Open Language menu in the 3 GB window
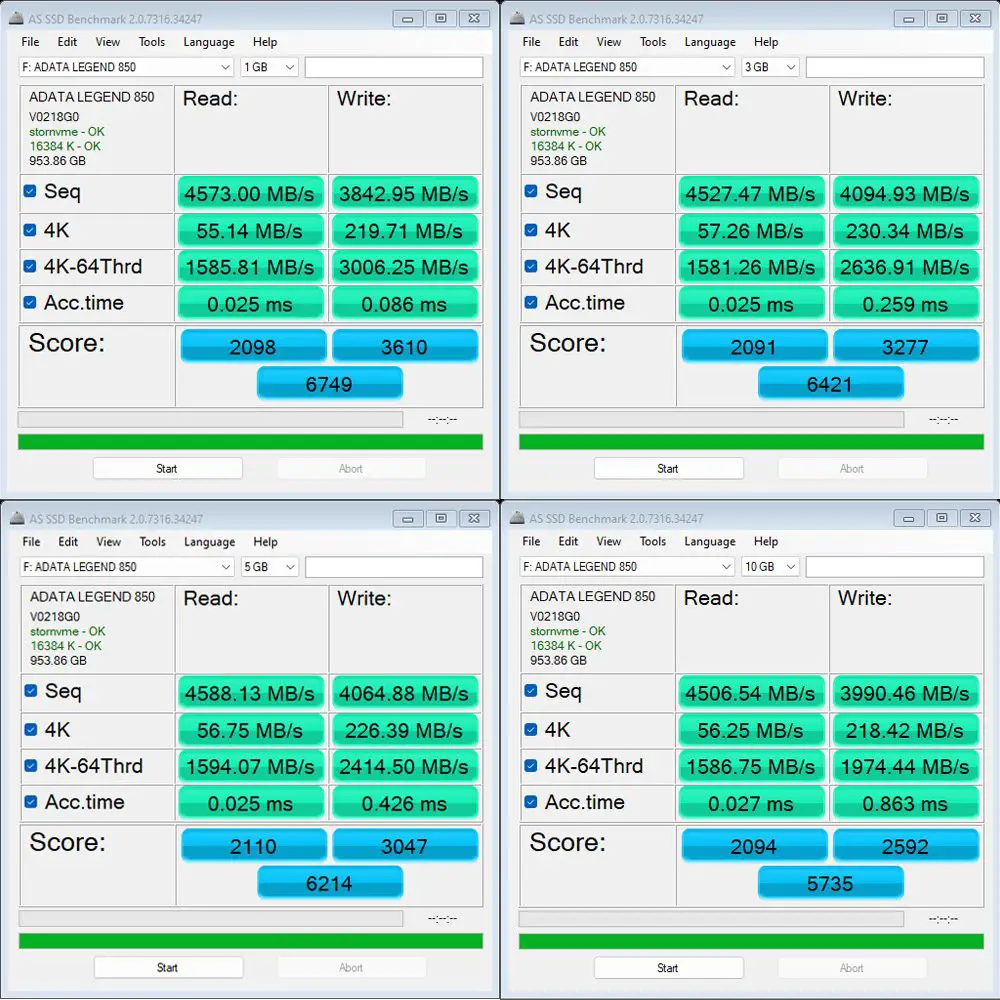This screenshot has width=1000, height=1000. click(710, 41)
